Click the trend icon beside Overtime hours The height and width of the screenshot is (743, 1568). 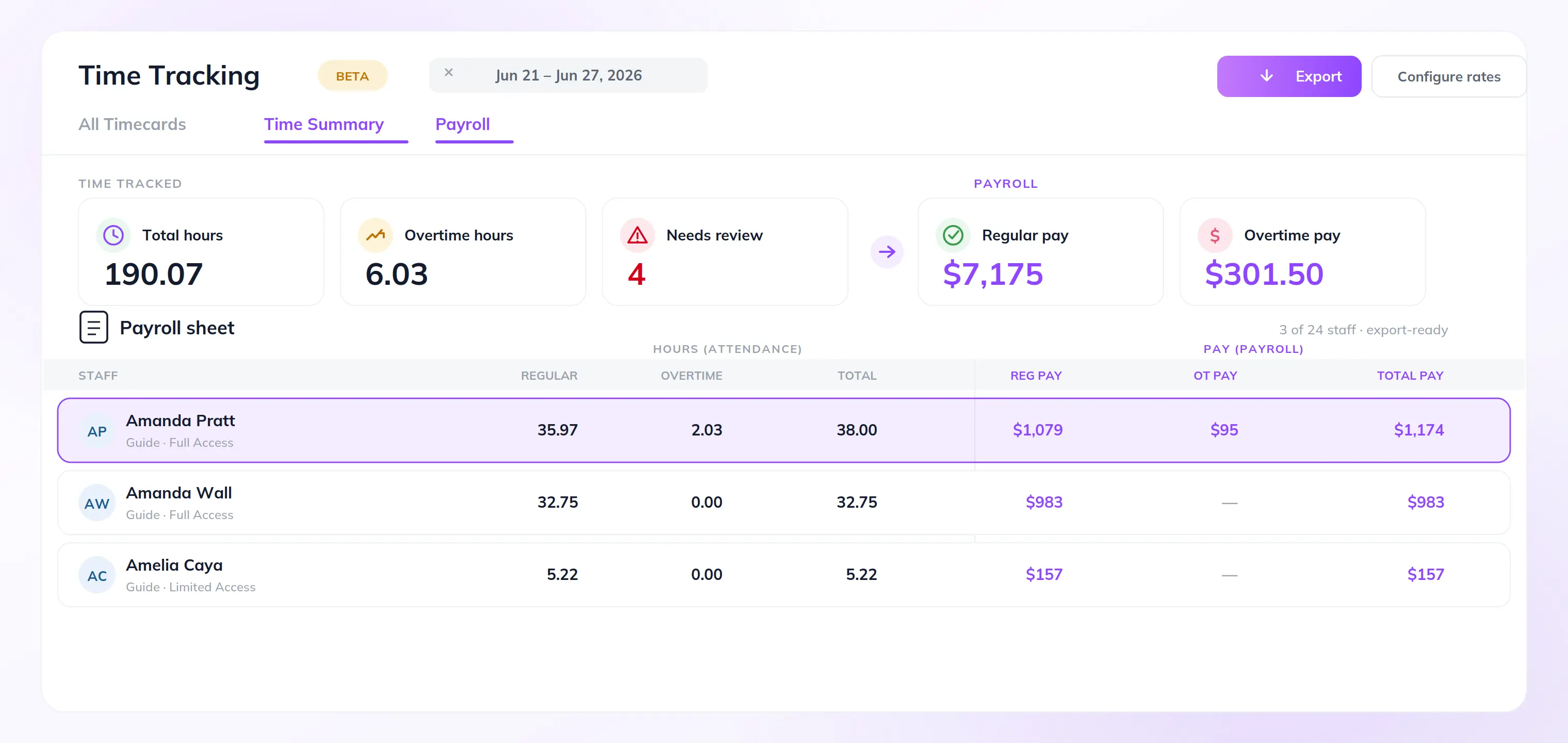point(375,235)
